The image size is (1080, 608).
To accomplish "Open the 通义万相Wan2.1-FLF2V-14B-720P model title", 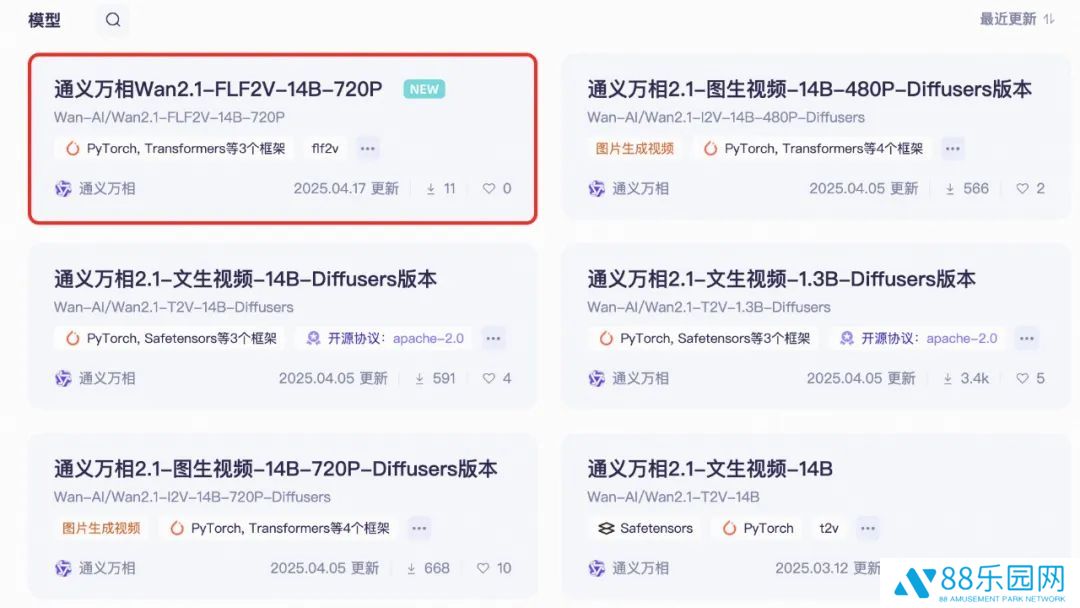I will coord(218,89).
